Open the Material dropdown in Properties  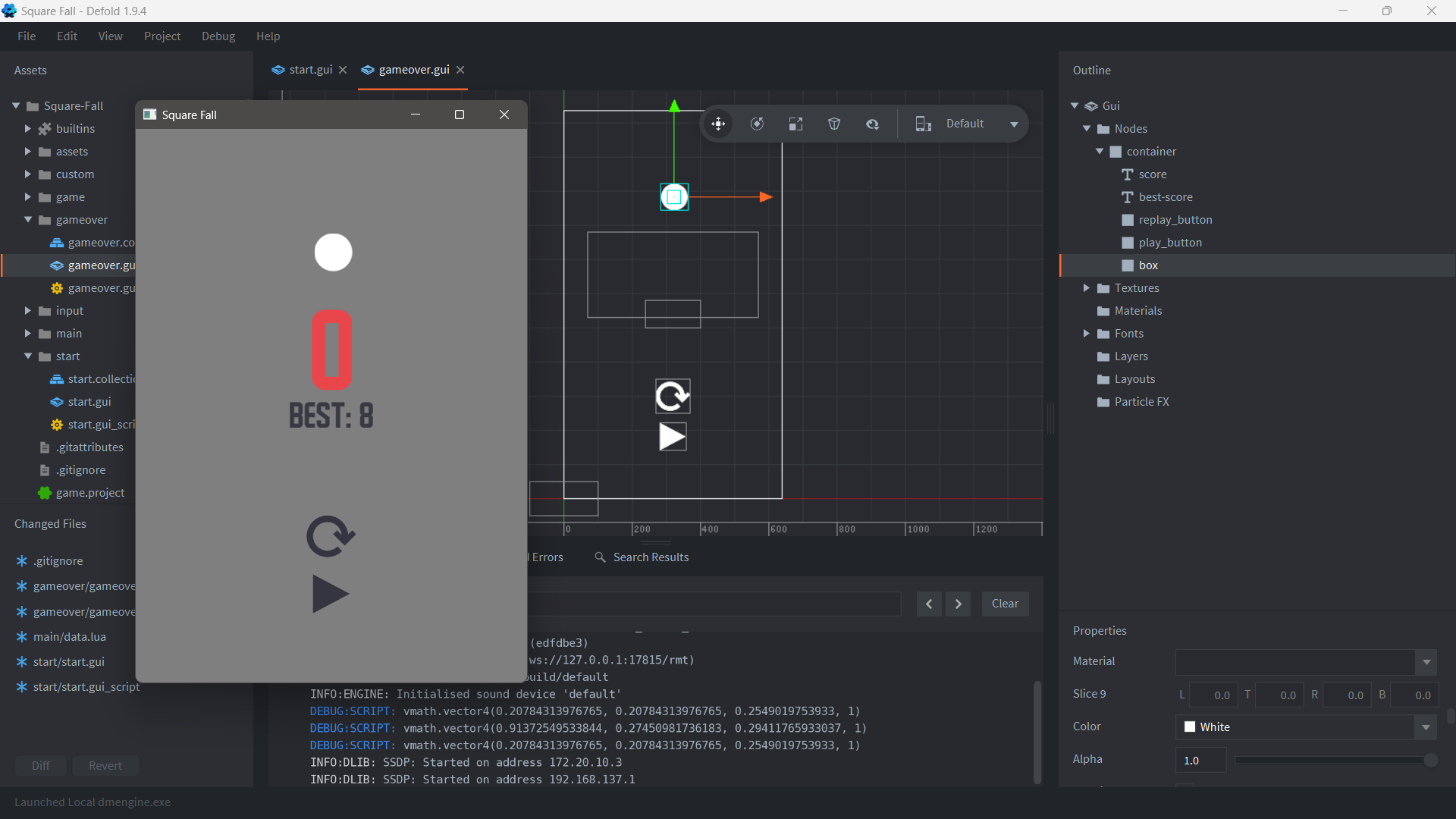tap(1426, 662)
